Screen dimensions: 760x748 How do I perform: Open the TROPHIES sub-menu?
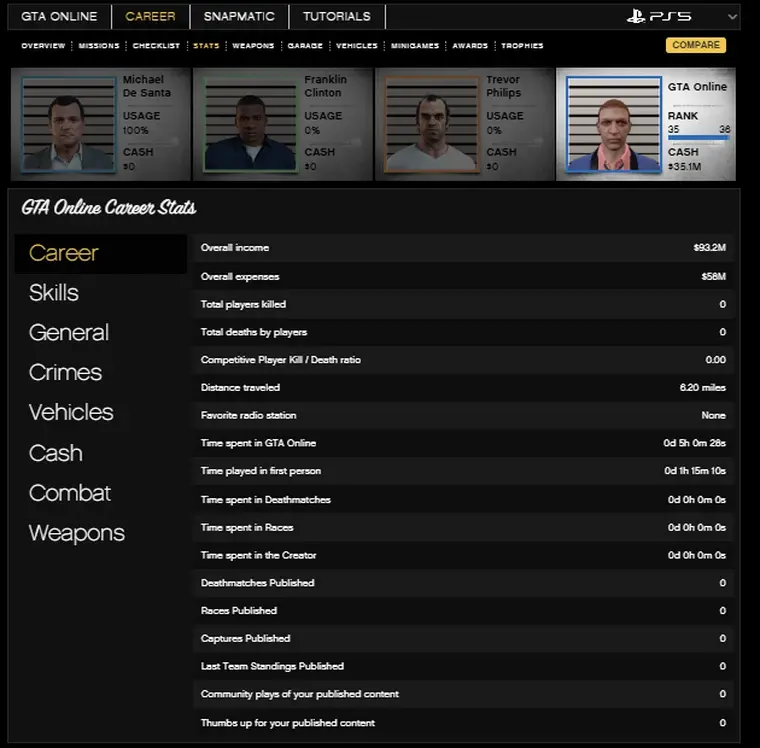click(522, 46)
